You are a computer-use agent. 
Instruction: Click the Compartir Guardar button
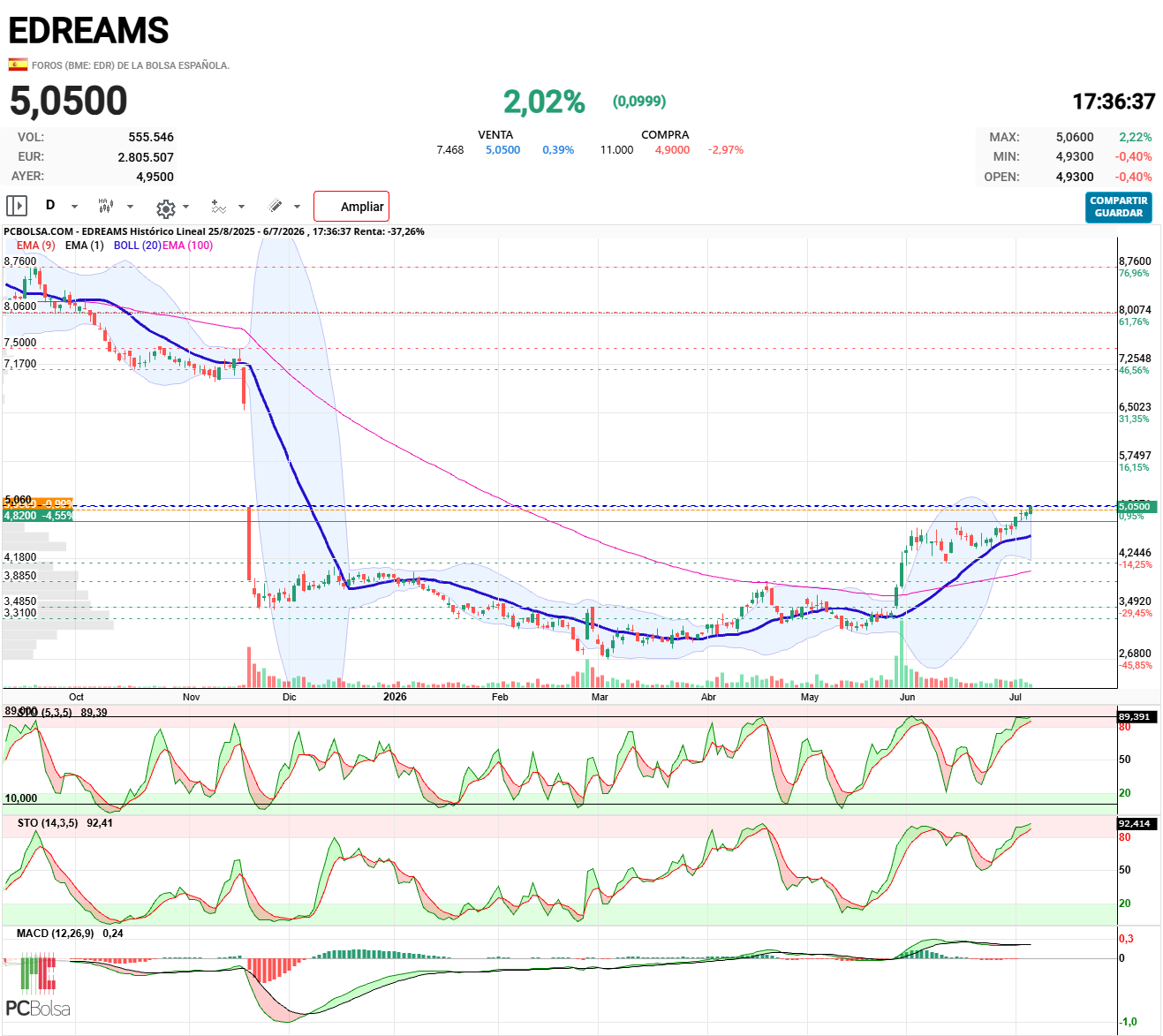tap(1119, 208)
